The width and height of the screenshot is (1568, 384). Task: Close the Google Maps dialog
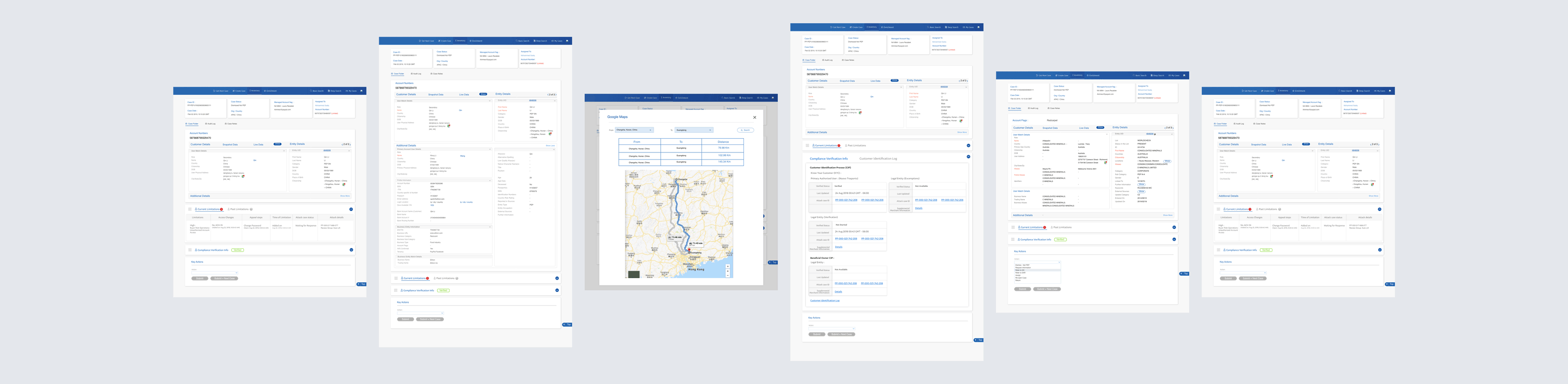[754, 117]
